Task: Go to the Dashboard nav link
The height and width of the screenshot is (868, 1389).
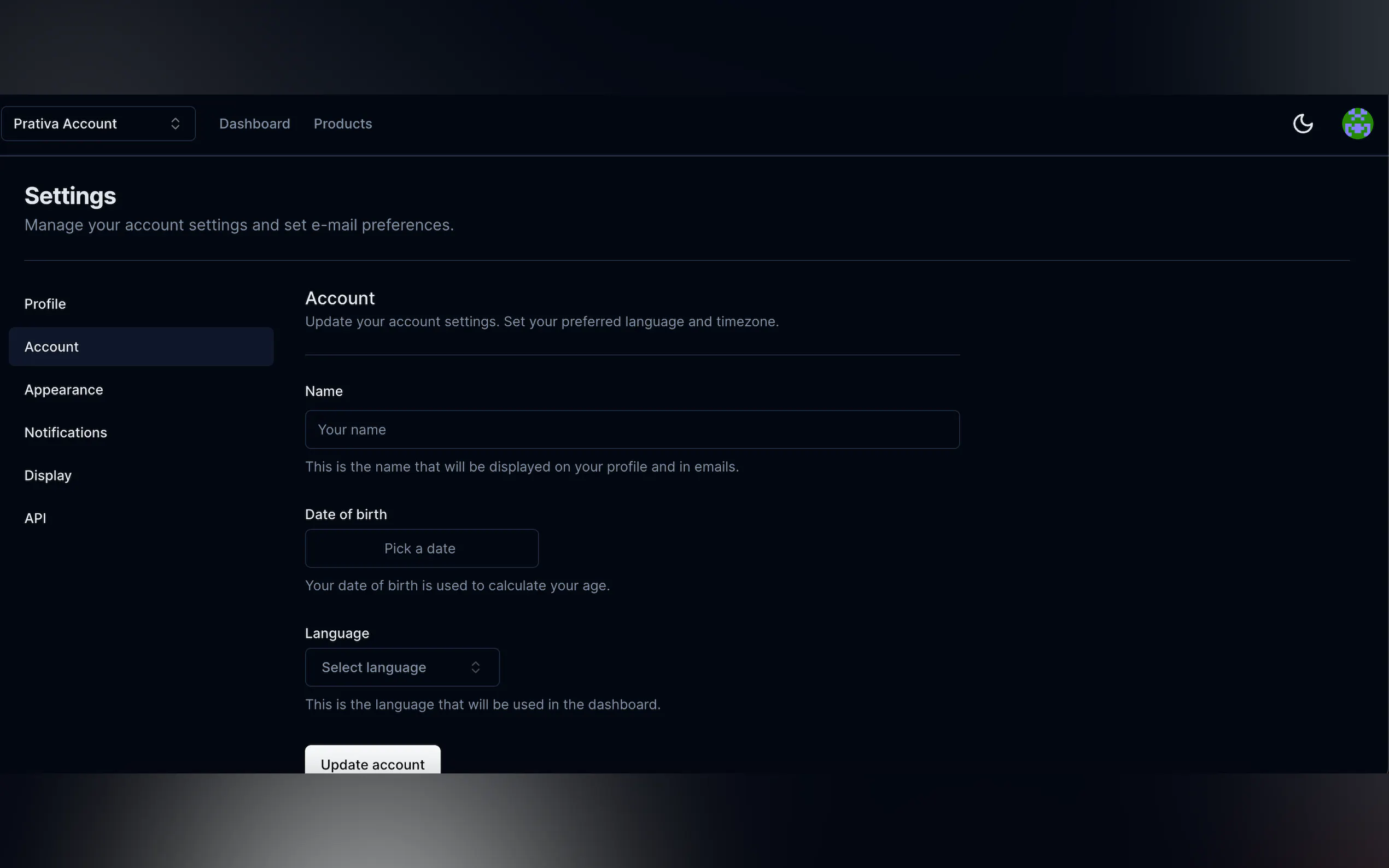Action: (x=254, y=124)
